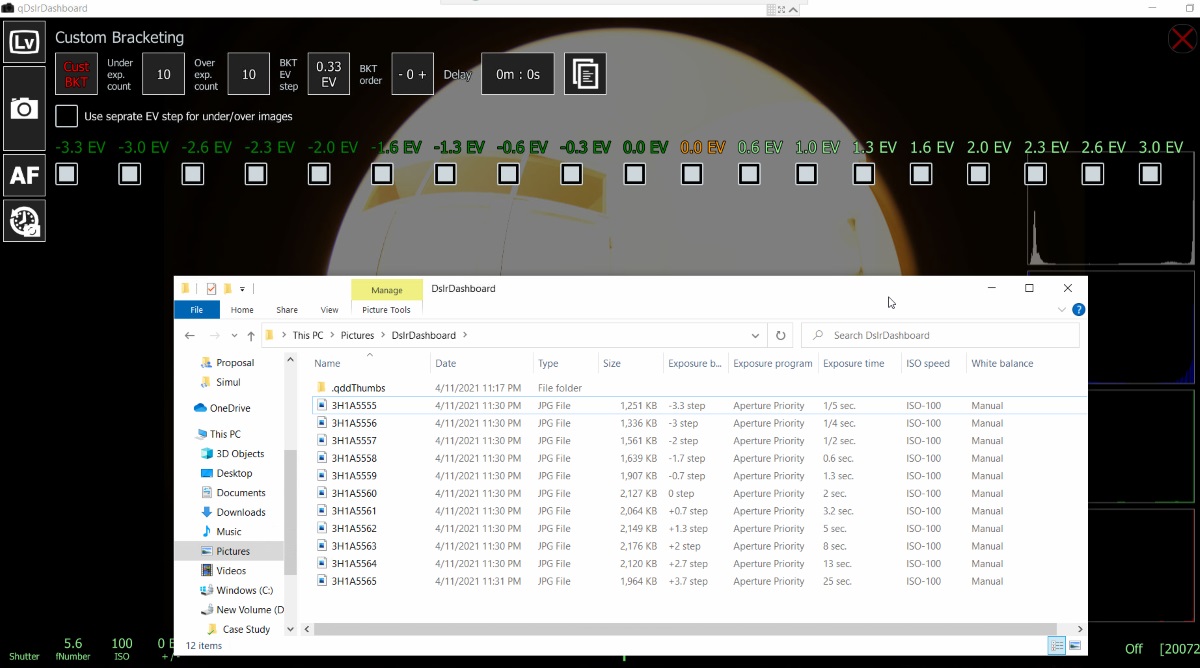Tick the -3.3 EV checkbox
The height and width of the screenshot is (668, 1200).
pyautogui.click(x=67, y=174)
